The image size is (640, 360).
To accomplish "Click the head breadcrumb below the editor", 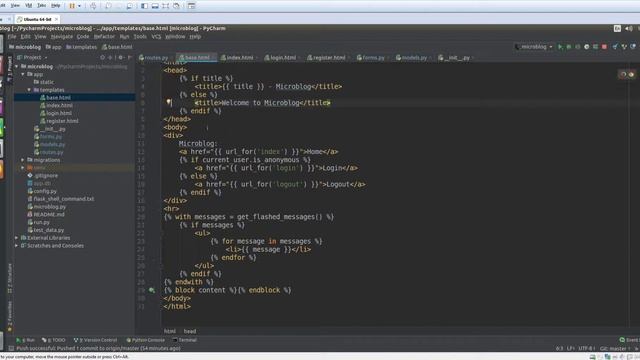I will point(190,331).
